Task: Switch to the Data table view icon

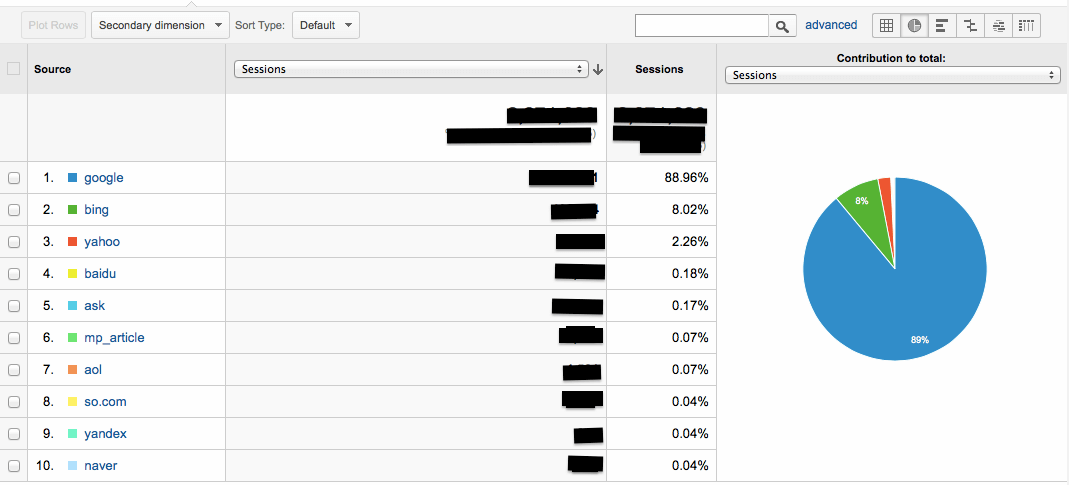Action: point(886,26)
